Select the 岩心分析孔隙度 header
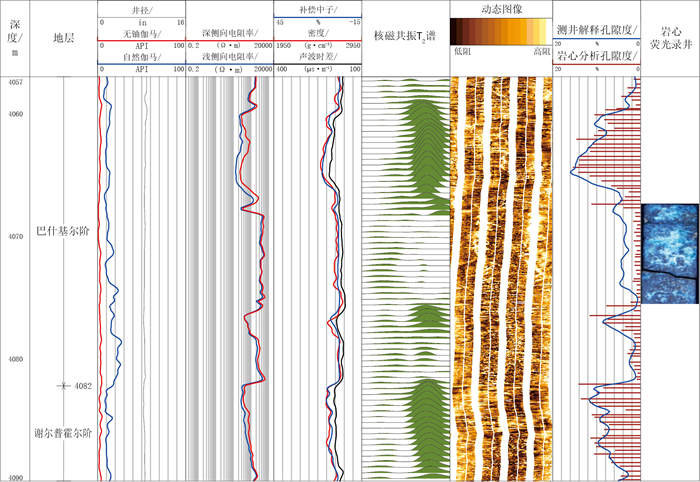The height and width of the screenshot is (482, 700). 597,56
